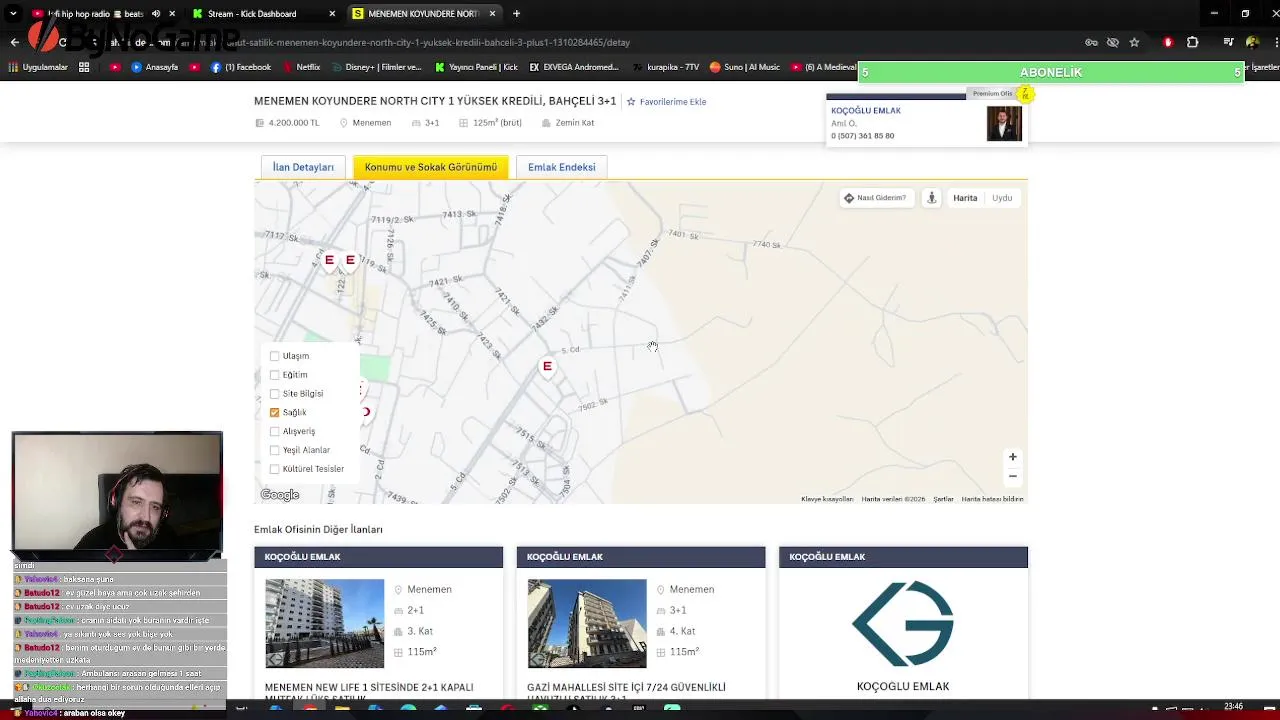This screenshot has width=1280, height=720.
Task: Click the agent phone number 0 (507) 361 85 80
Action: 862,136
